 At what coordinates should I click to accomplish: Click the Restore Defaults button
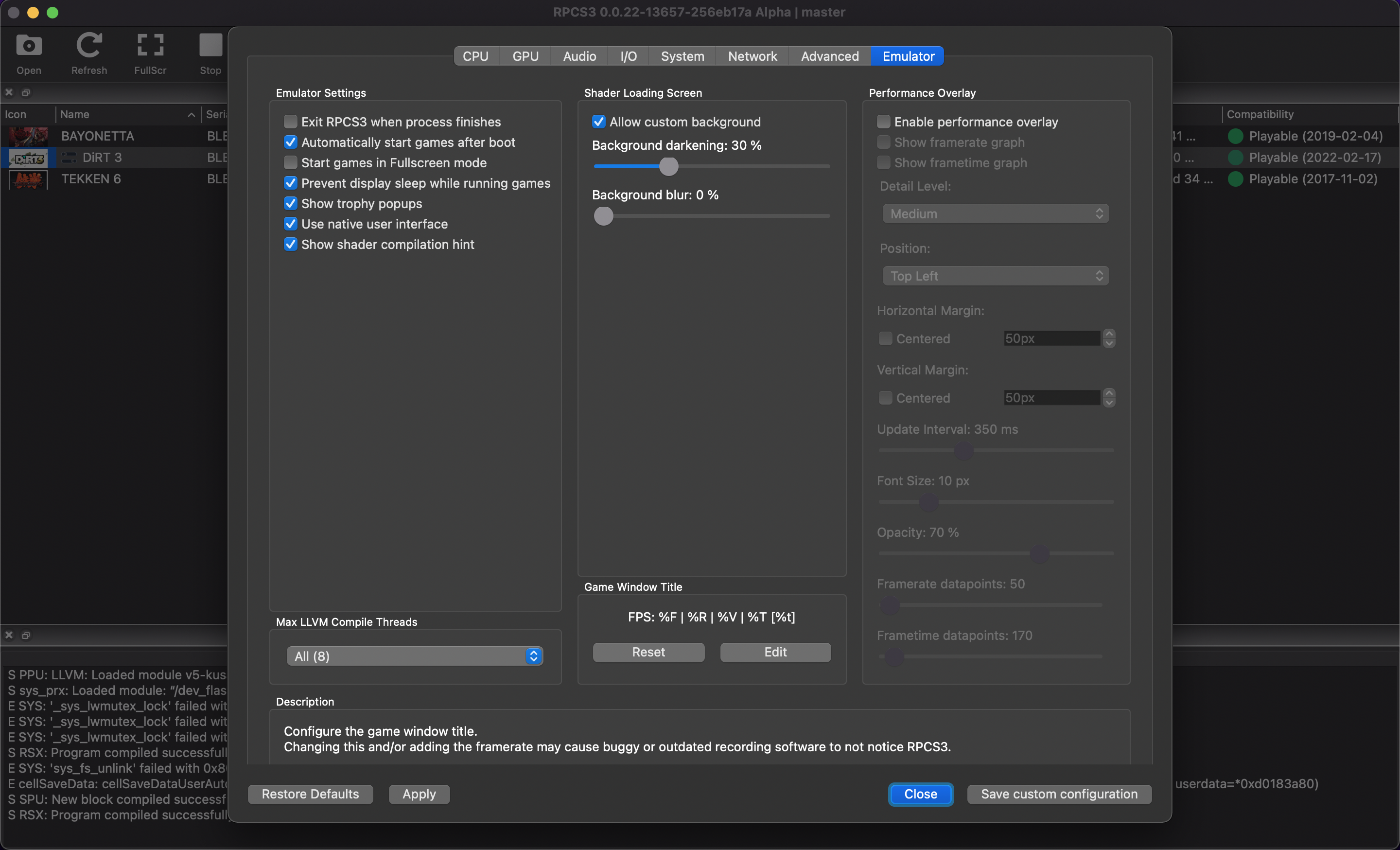310,794
